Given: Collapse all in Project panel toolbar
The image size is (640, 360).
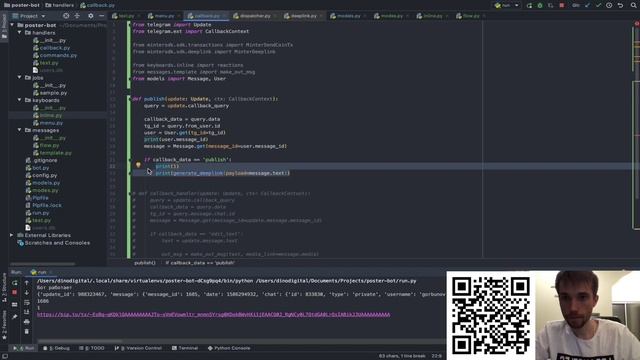Looking at the screenshot, I should coord(77,16).
